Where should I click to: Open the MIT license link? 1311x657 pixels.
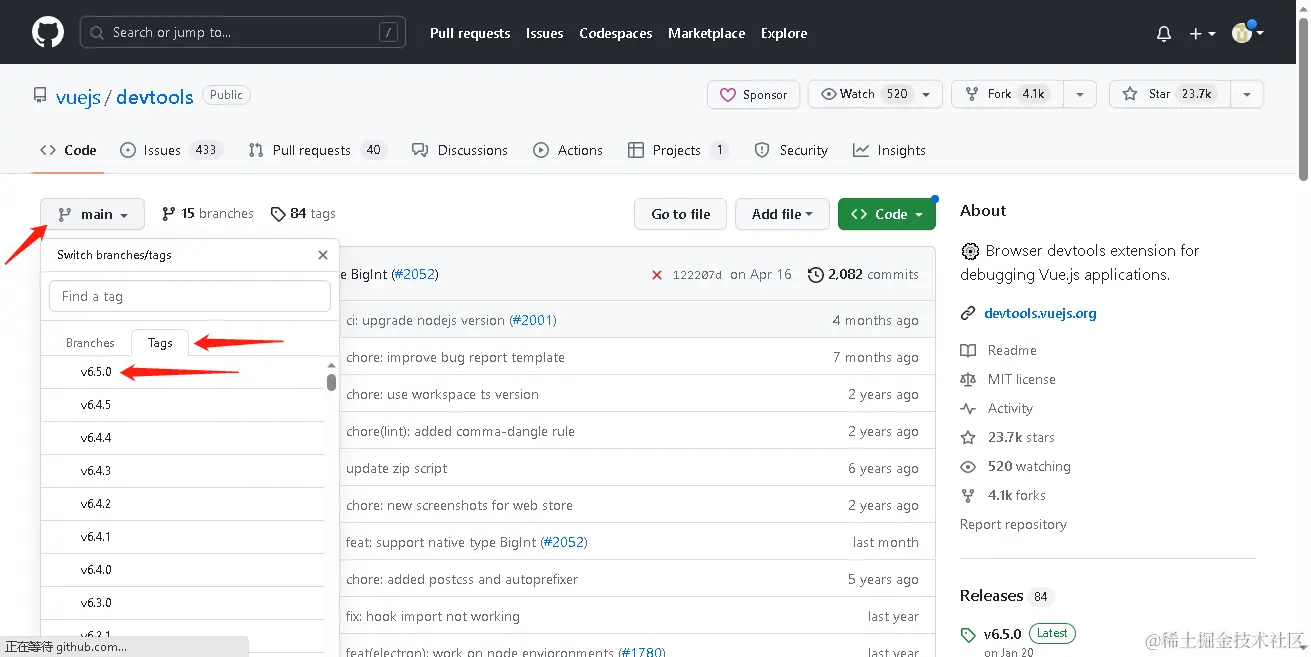1008,379
